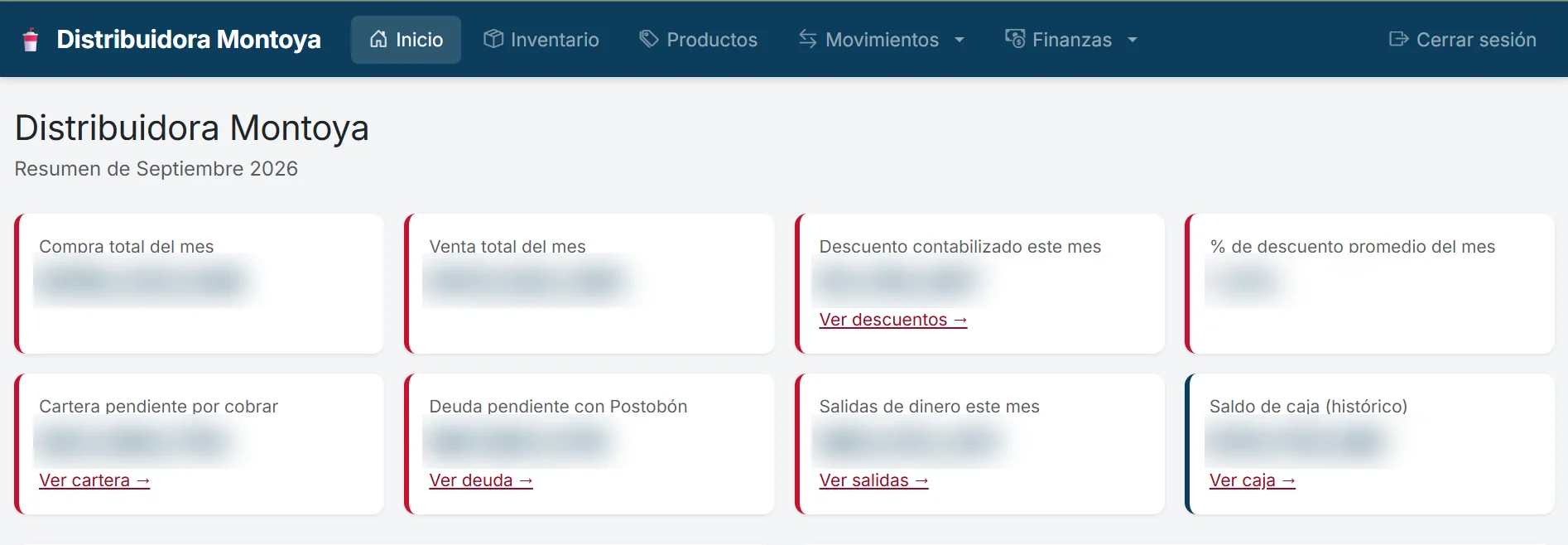Click the Compra total del mes label

click(x=127, y=247)
